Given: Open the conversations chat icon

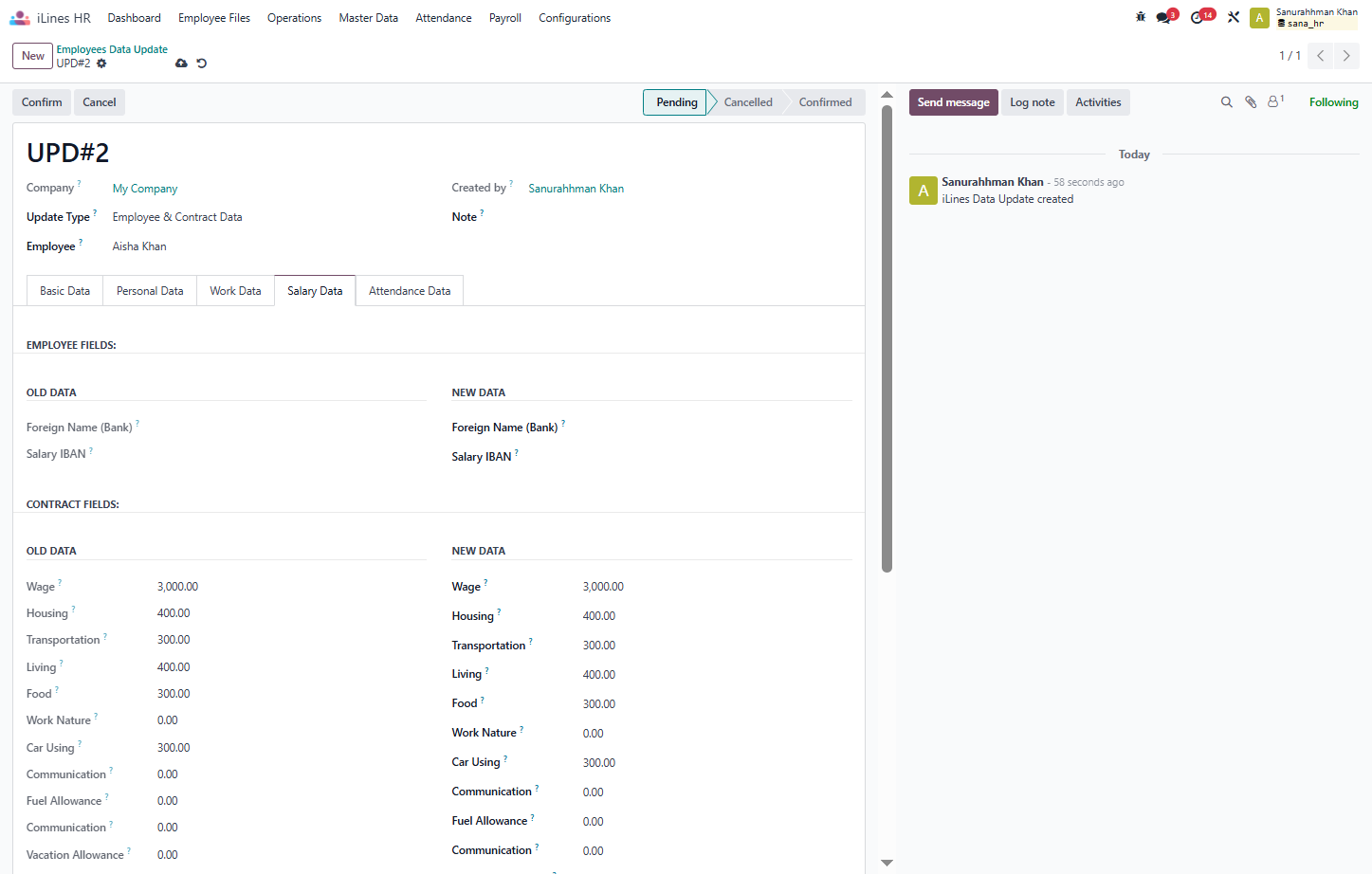Looking at the screenshot, I should 1163,18.
